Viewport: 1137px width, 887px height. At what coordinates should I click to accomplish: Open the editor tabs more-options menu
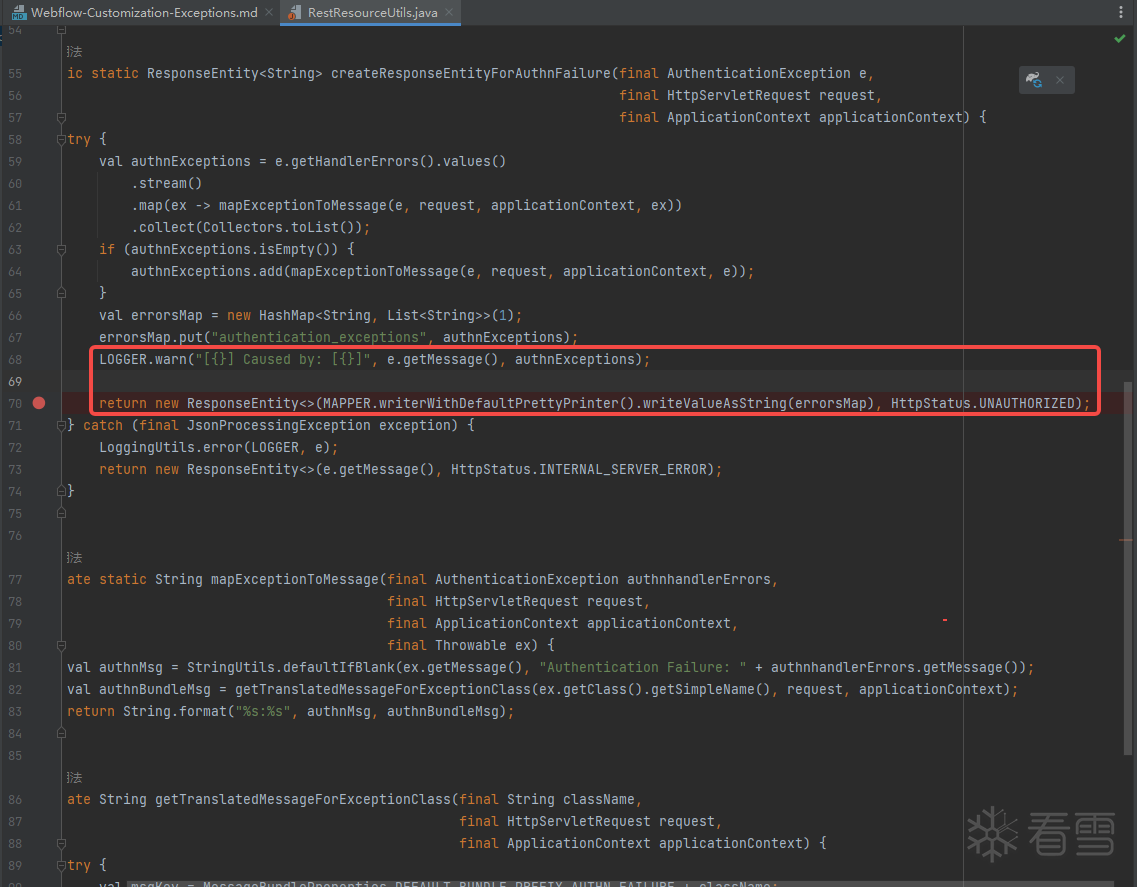[1120, 12]
